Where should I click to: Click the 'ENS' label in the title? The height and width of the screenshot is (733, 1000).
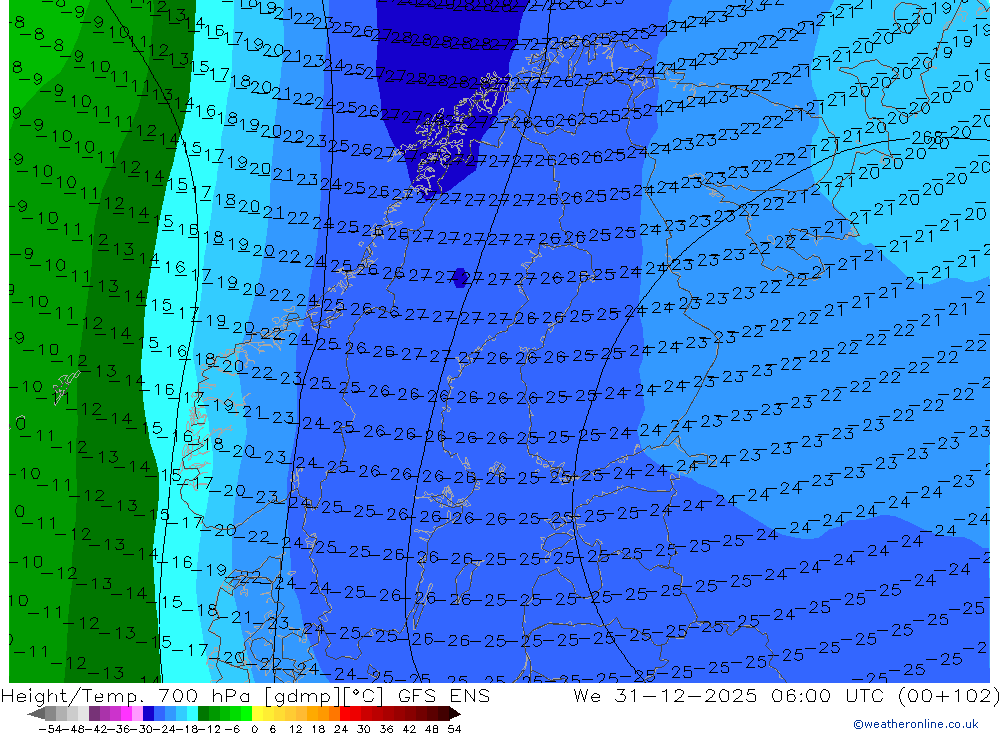[x=469, y=695]
